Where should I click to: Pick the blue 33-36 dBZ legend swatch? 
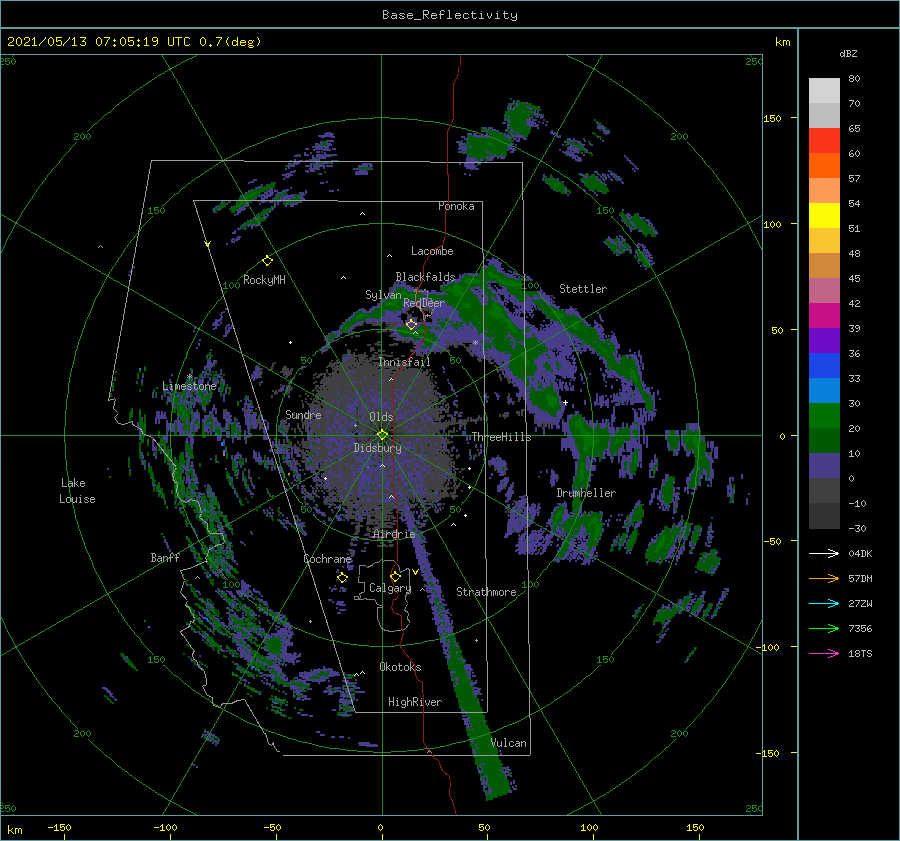coord(824,366)
